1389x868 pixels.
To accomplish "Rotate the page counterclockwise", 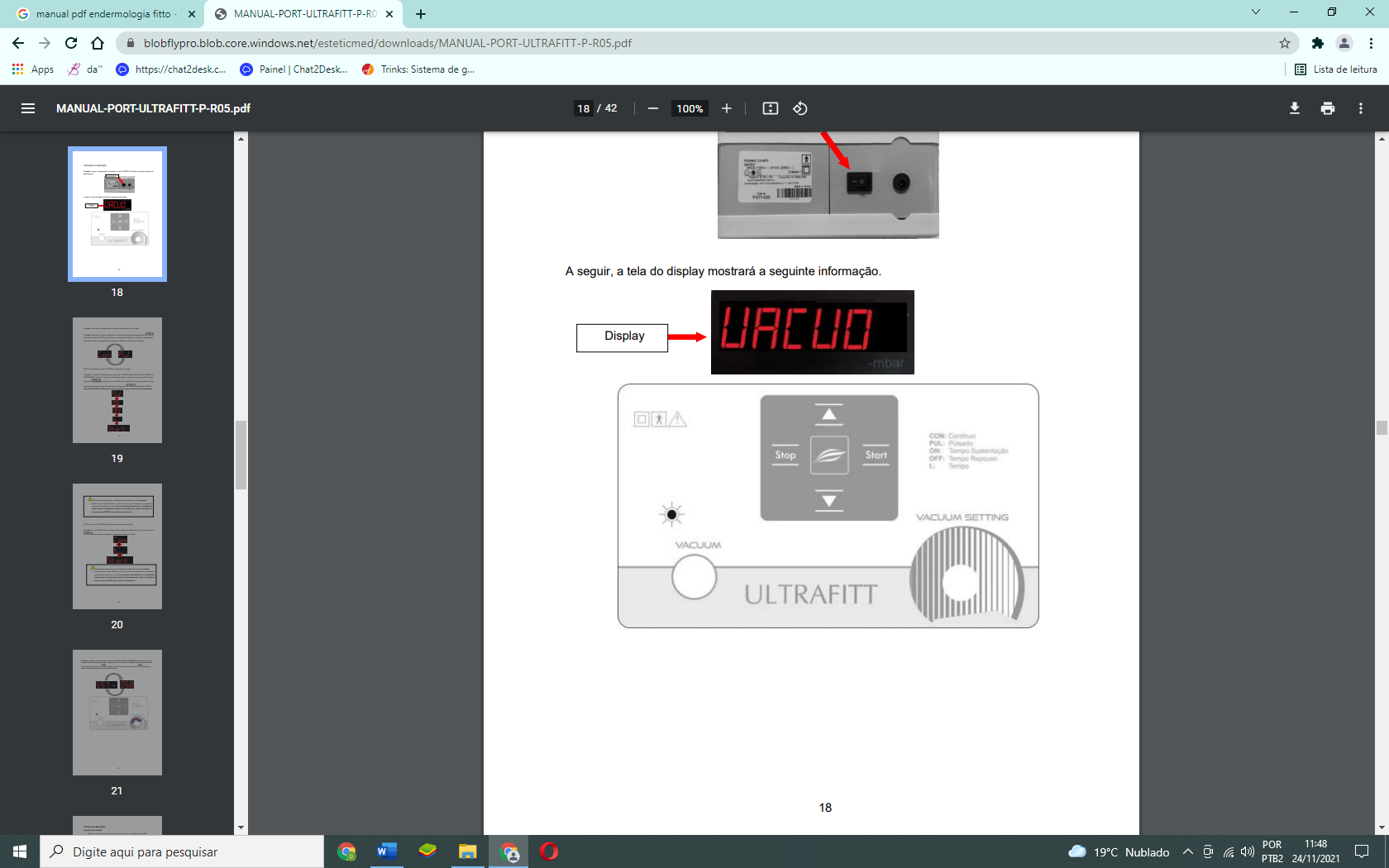I will coord(800,108).
